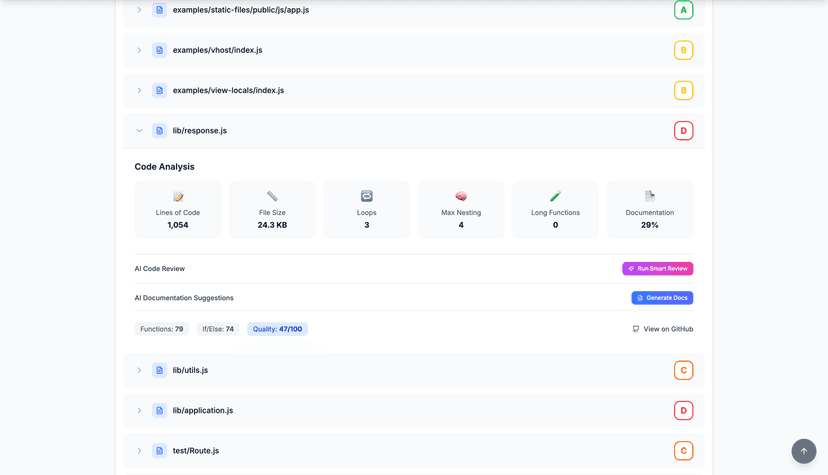
Task: Click the red D grade badge for lib/response.js
Action: [x=683, y=131]
